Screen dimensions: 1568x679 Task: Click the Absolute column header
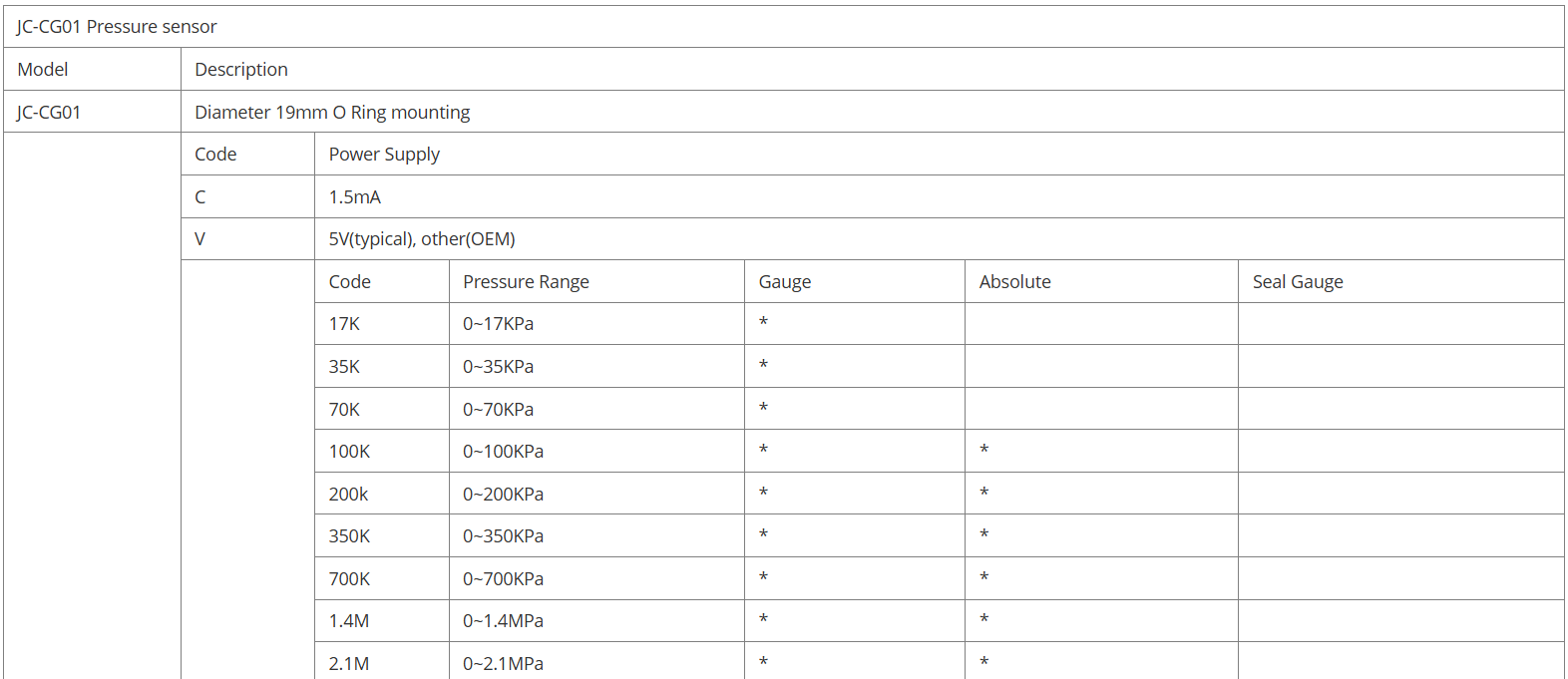1014,282
